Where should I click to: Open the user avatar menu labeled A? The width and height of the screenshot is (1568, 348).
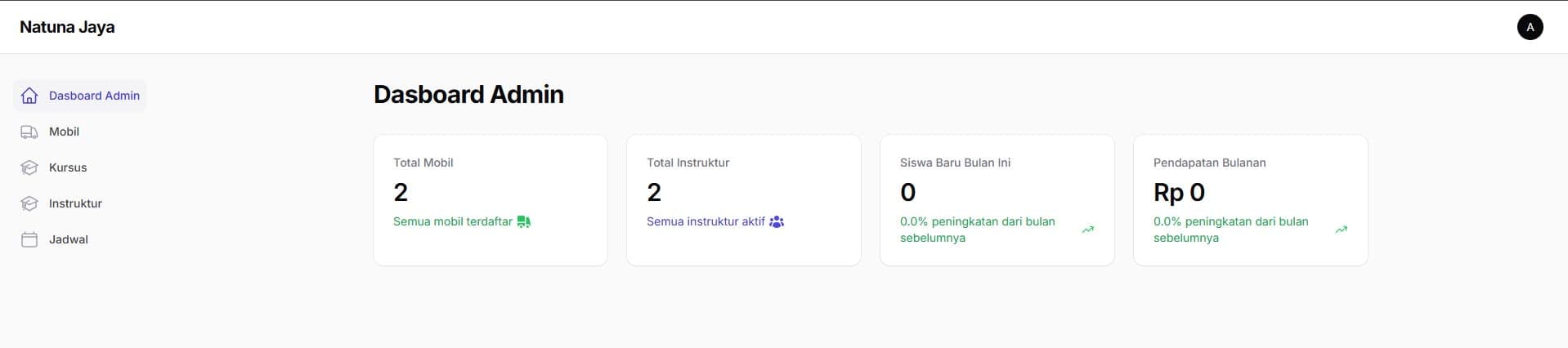(1530, 27)
